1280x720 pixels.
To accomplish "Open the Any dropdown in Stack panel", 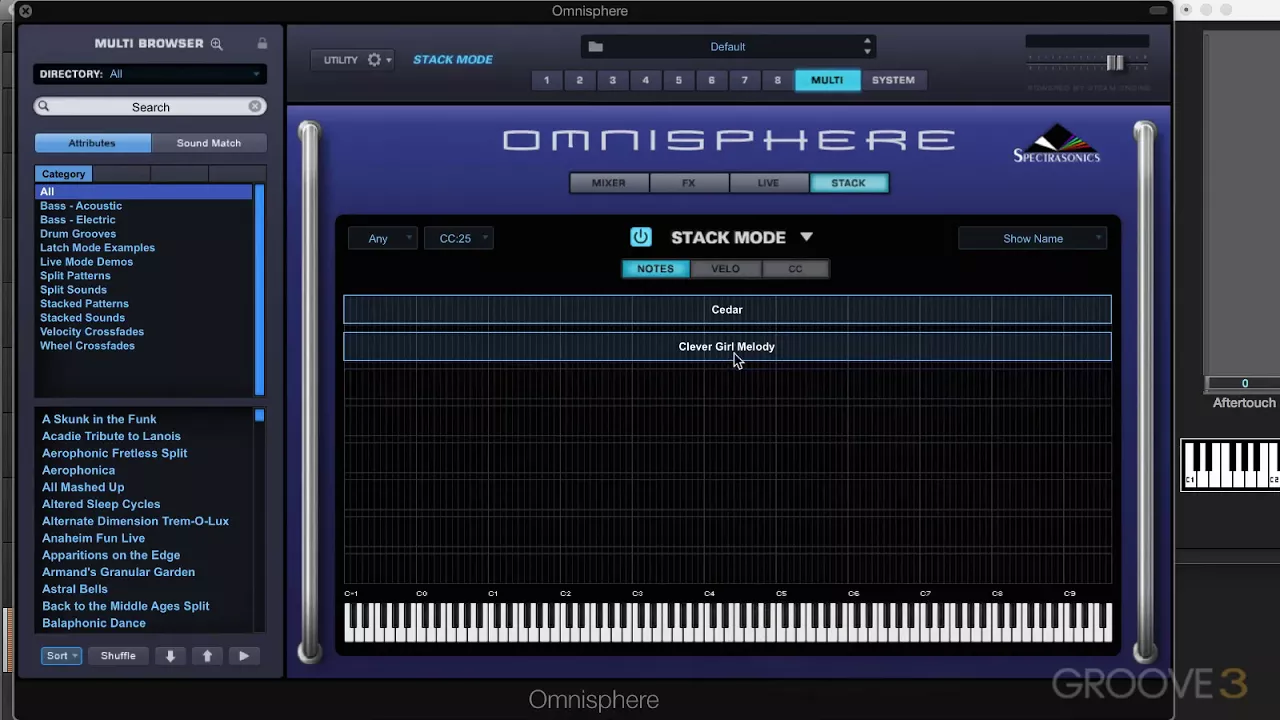I will [383, 238].
